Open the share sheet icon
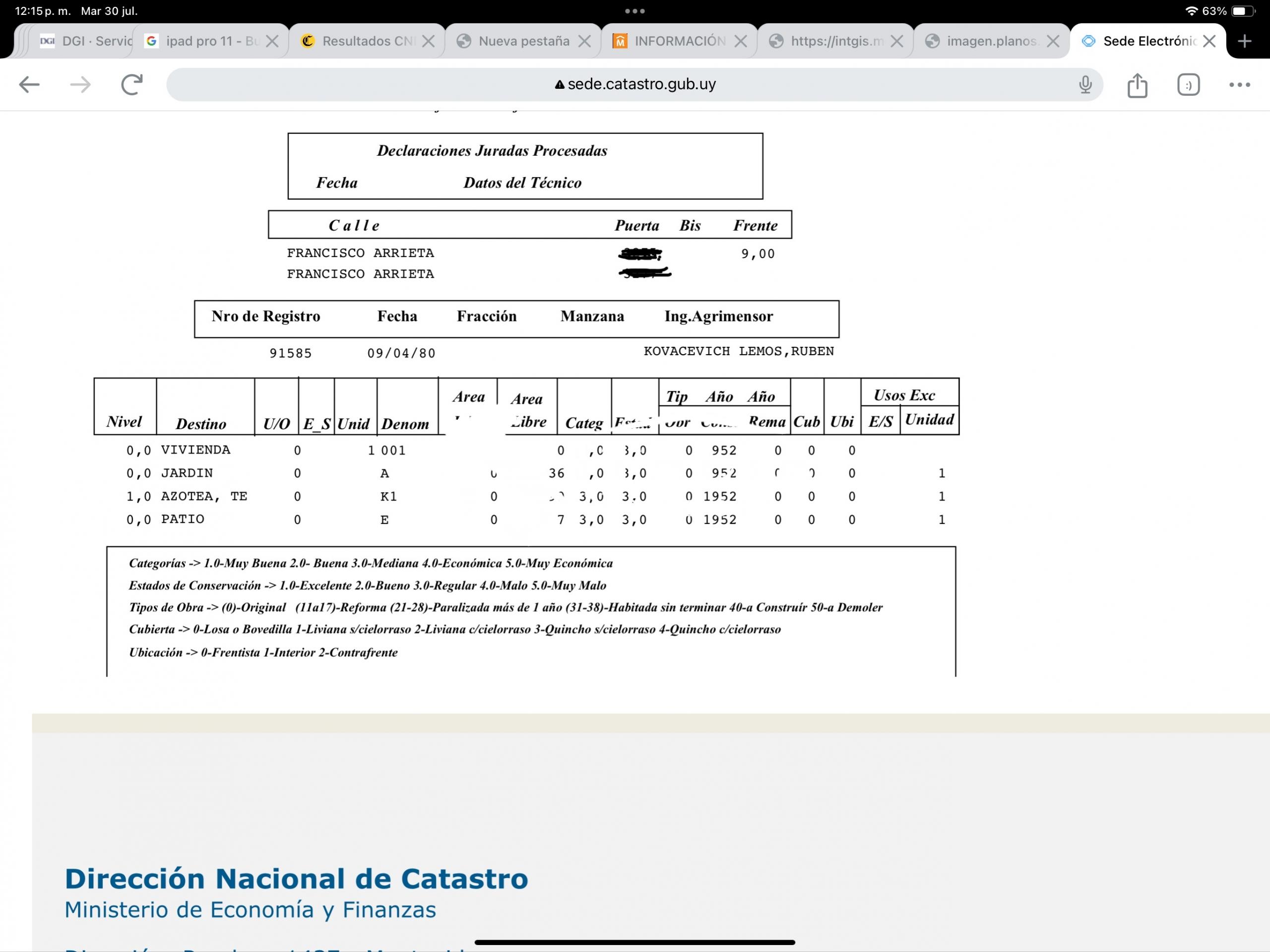The height and width of the screenshot is (952, 1270). click(x=1137, y=85)
